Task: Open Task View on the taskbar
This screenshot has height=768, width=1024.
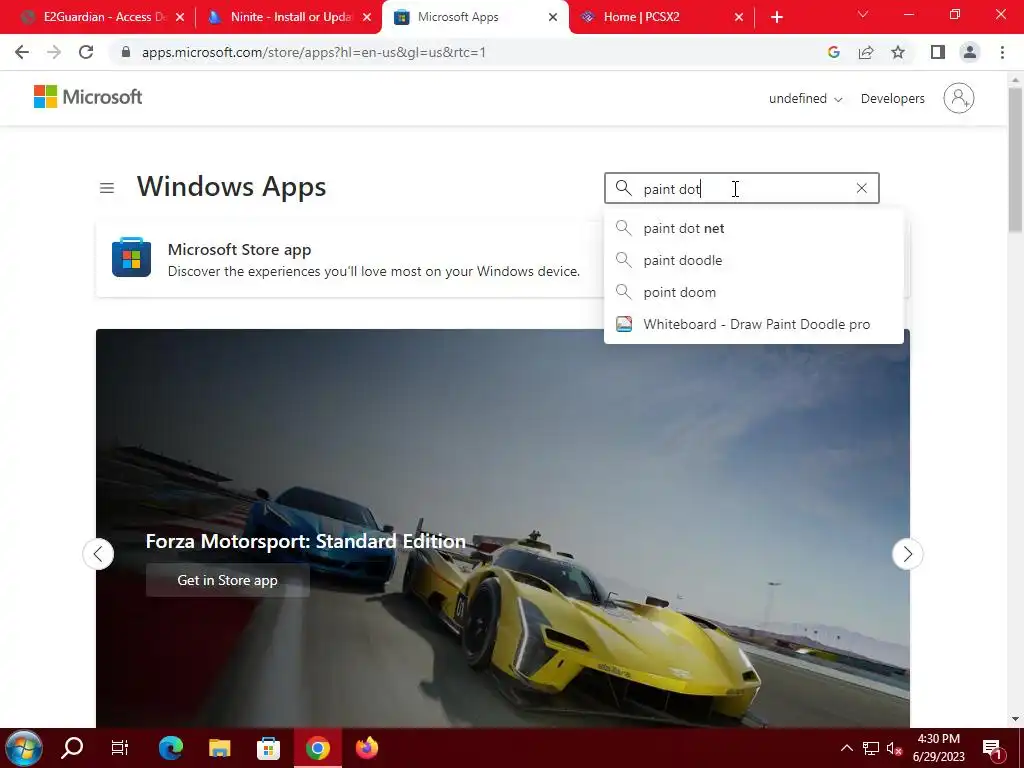Action: 120,748
